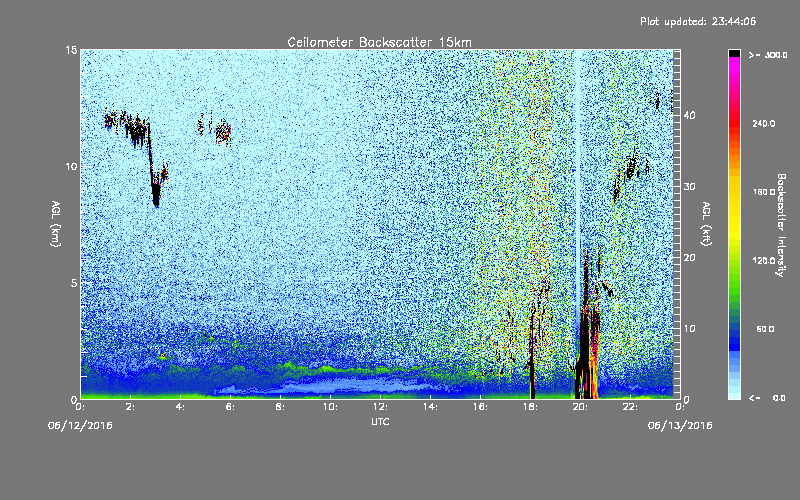
Task: Click the '12:' hour tick label
Action: click(x=380, y=407)
